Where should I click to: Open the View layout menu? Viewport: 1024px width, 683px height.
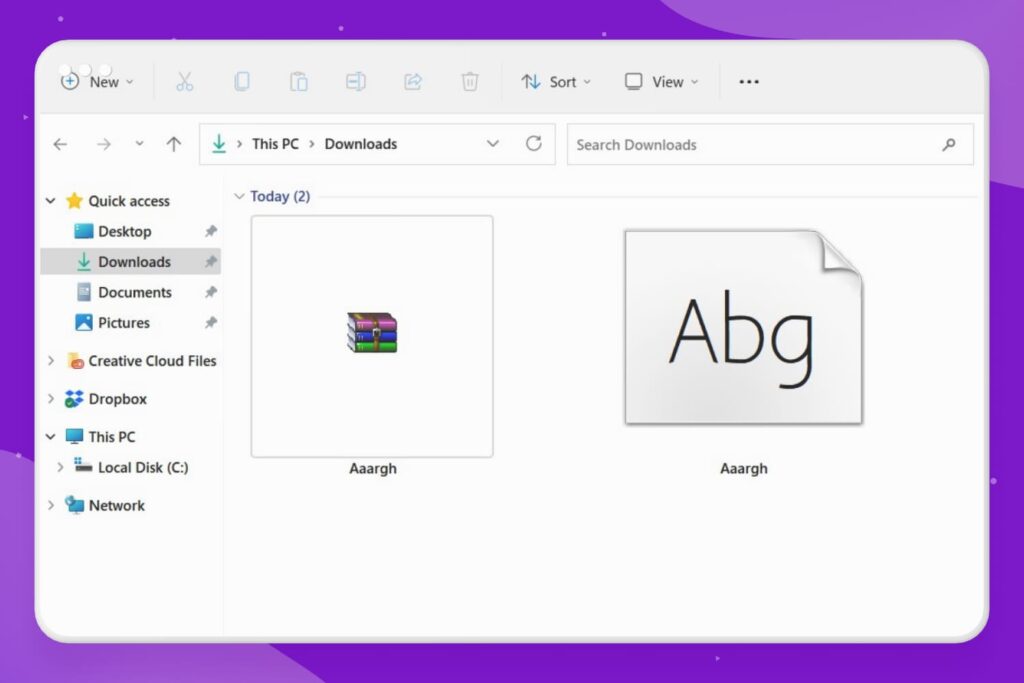coord(661,82)
